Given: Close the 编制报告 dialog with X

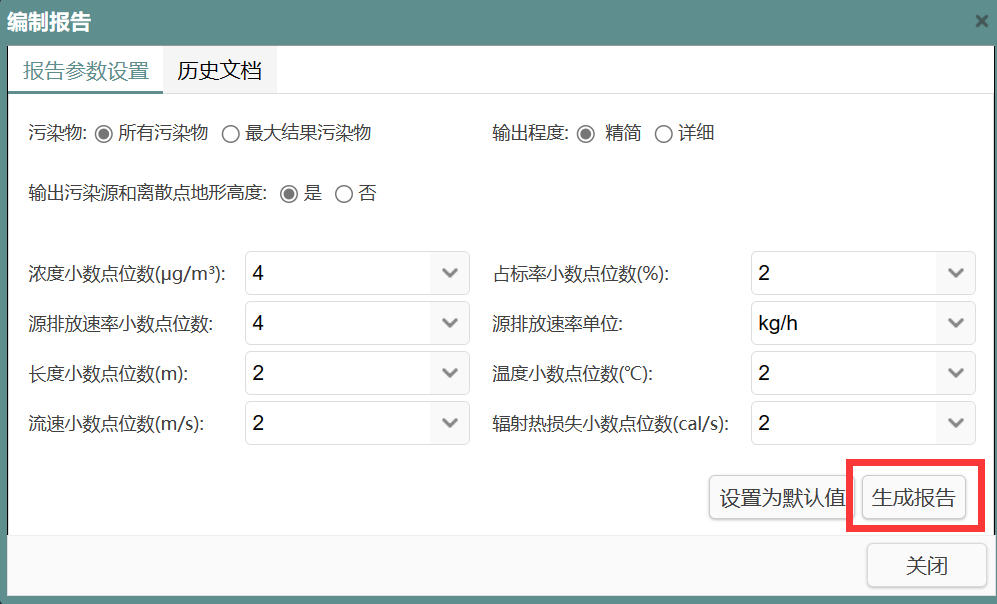Looking at the screenshot, I should 981,21.
